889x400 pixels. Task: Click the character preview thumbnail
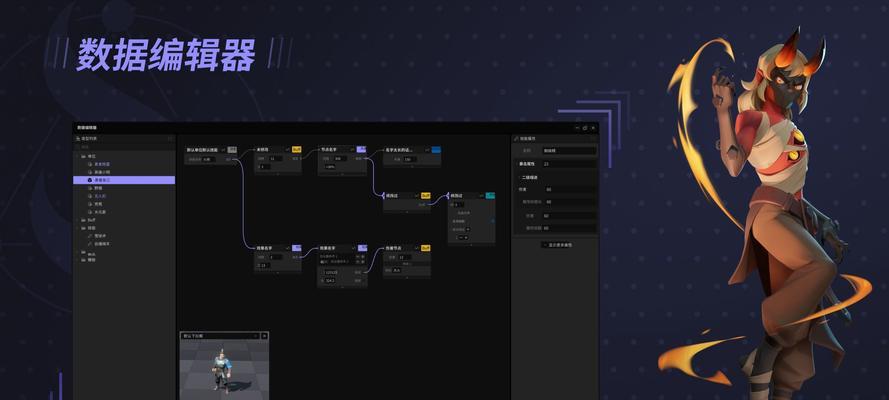click(x=225, y=370)
